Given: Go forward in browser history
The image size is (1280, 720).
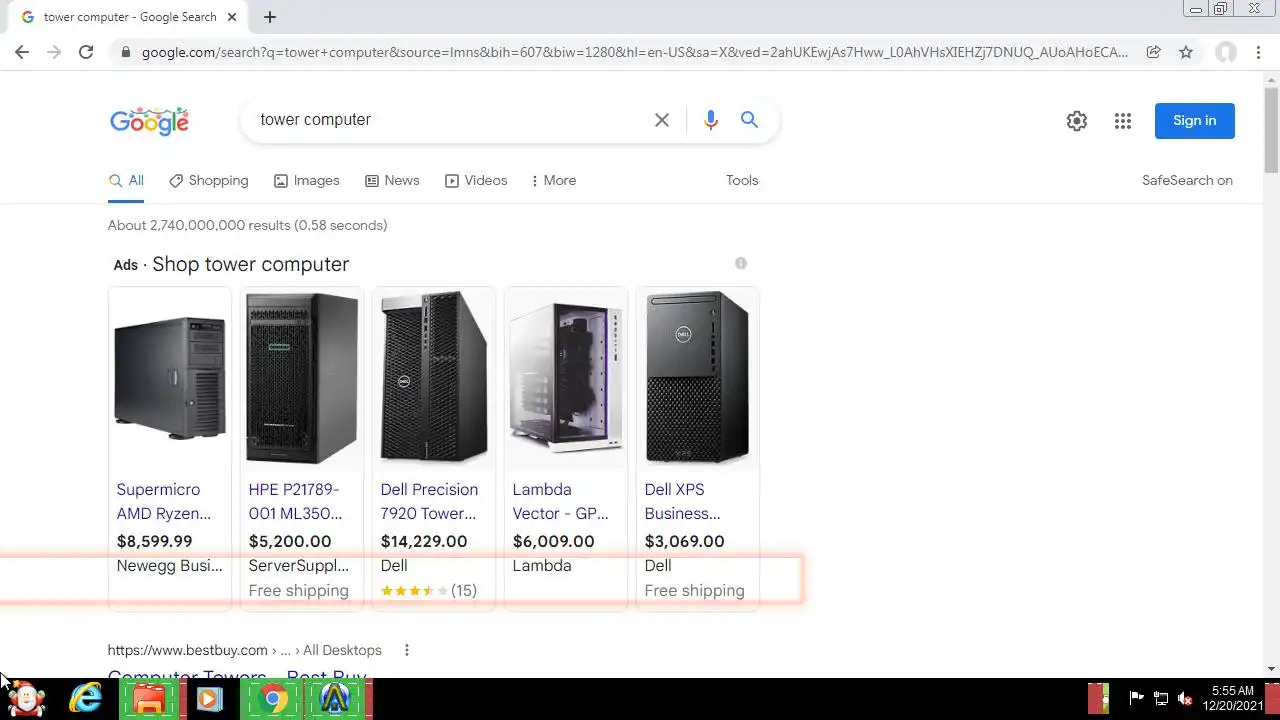Looking at the screenshot, I should point(54,52).
